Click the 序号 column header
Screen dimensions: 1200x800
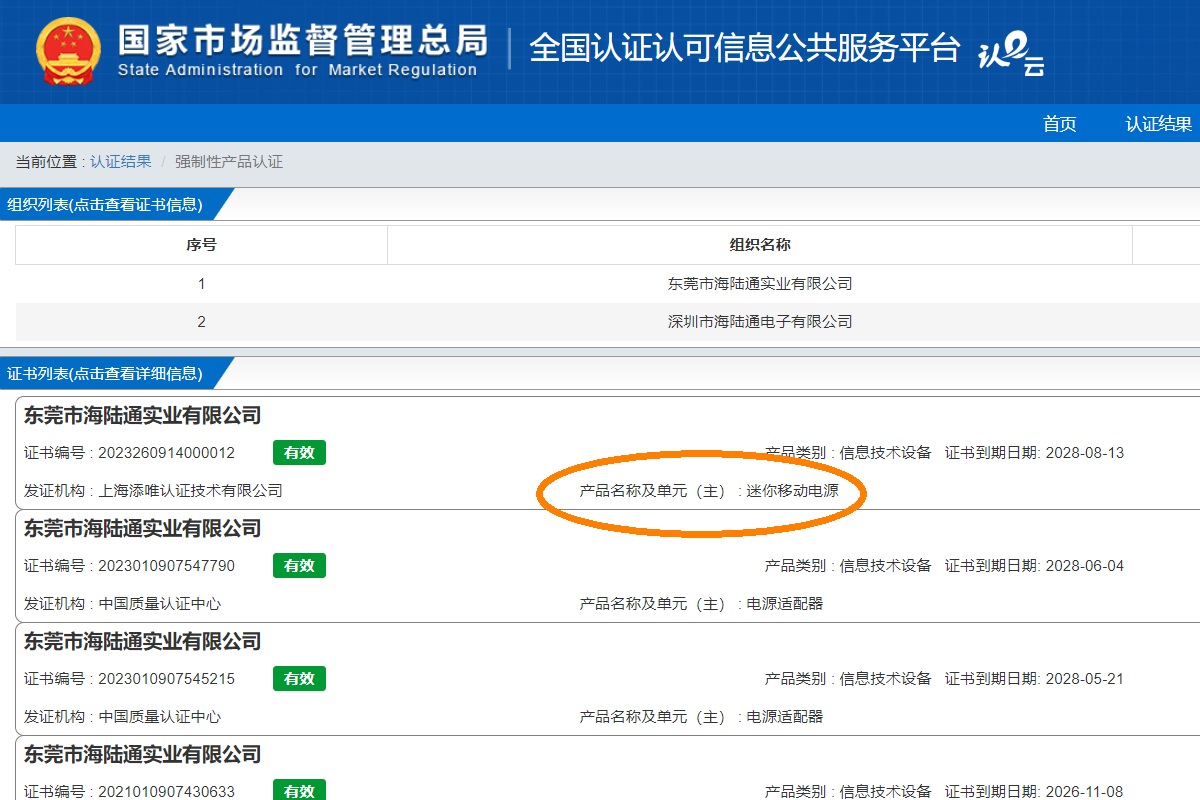[x=201, y=245]
